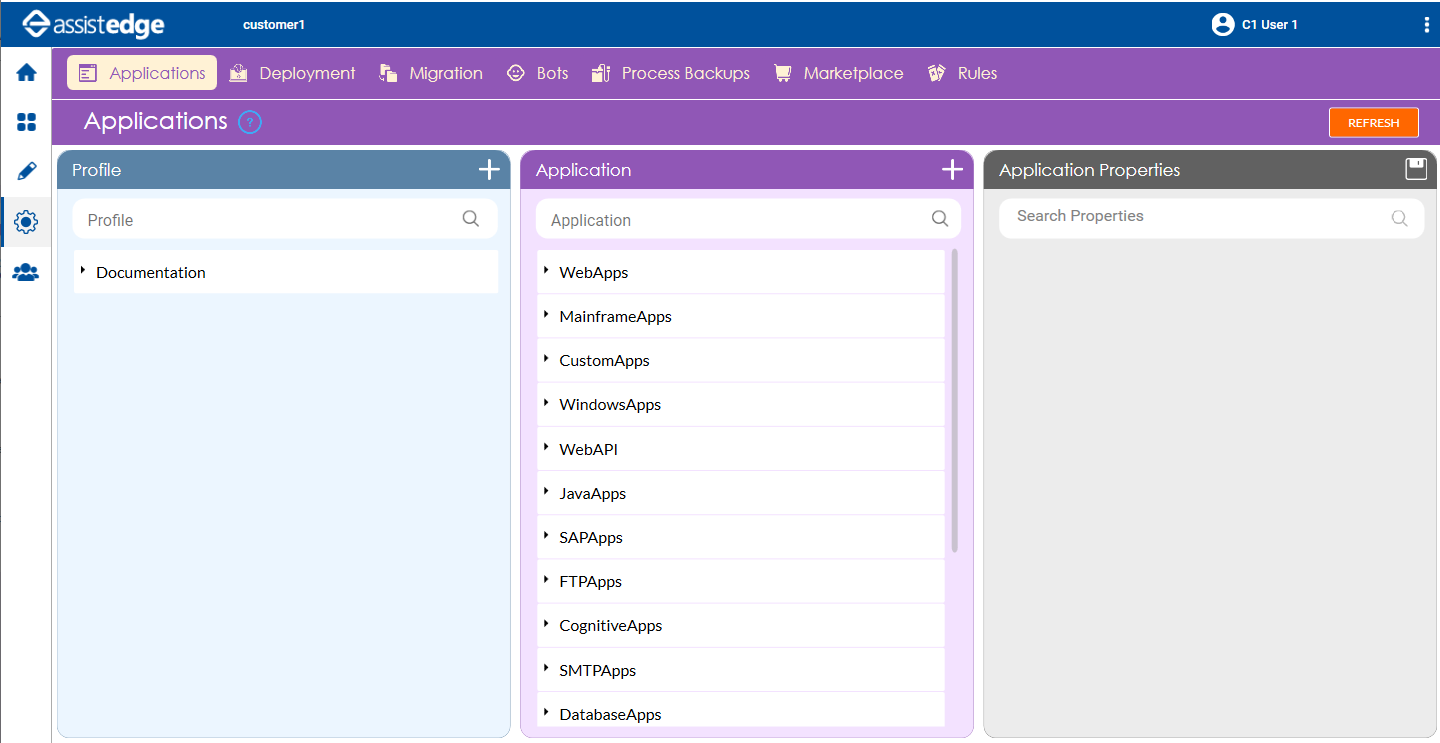Select the WebAPI label

[589, 449]
